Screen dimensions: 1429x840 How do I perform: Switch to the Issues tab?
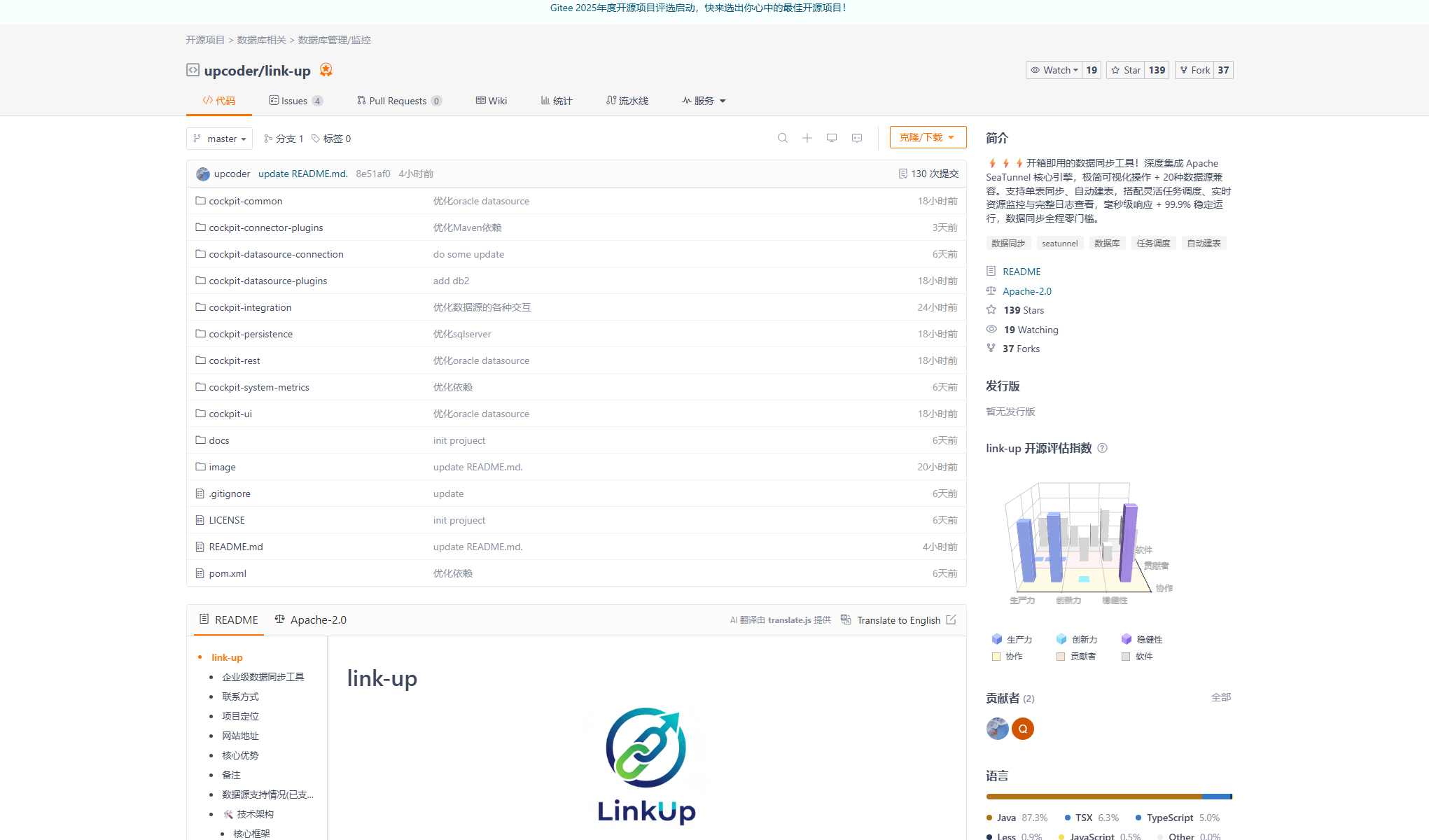pyautogui.click(x=295, y=100)
